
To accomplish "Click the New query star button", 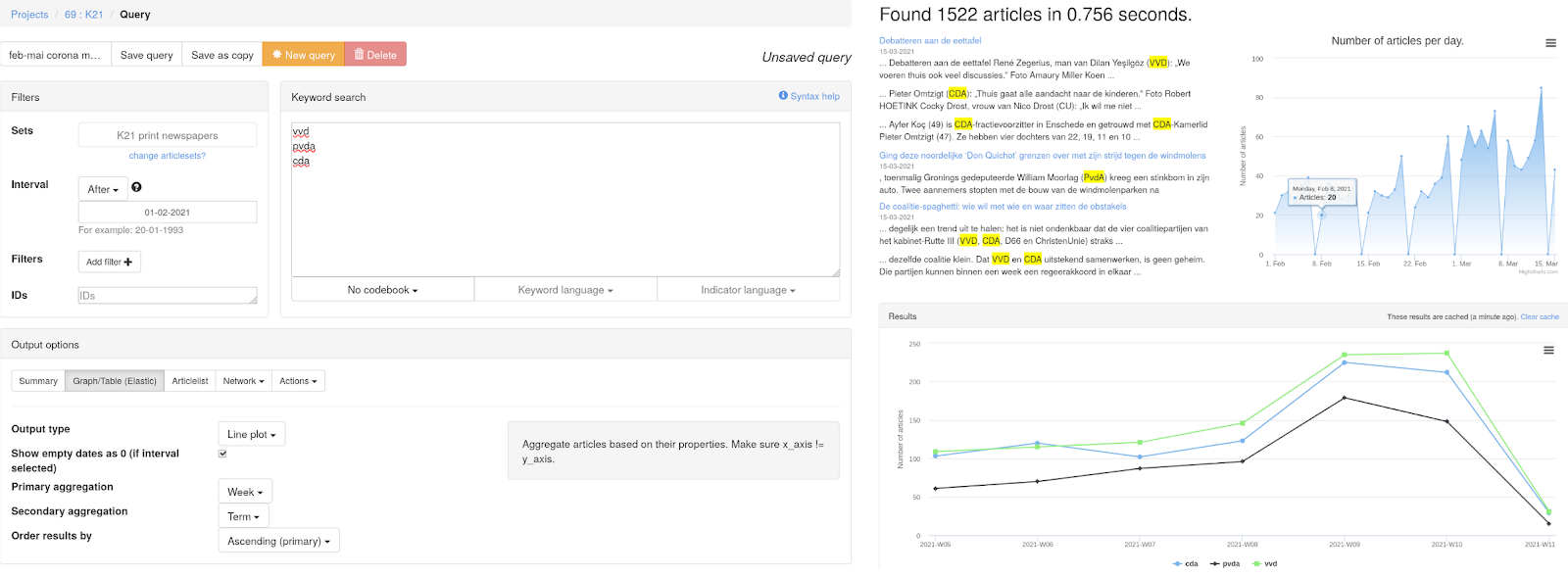I will pos(303,55).
